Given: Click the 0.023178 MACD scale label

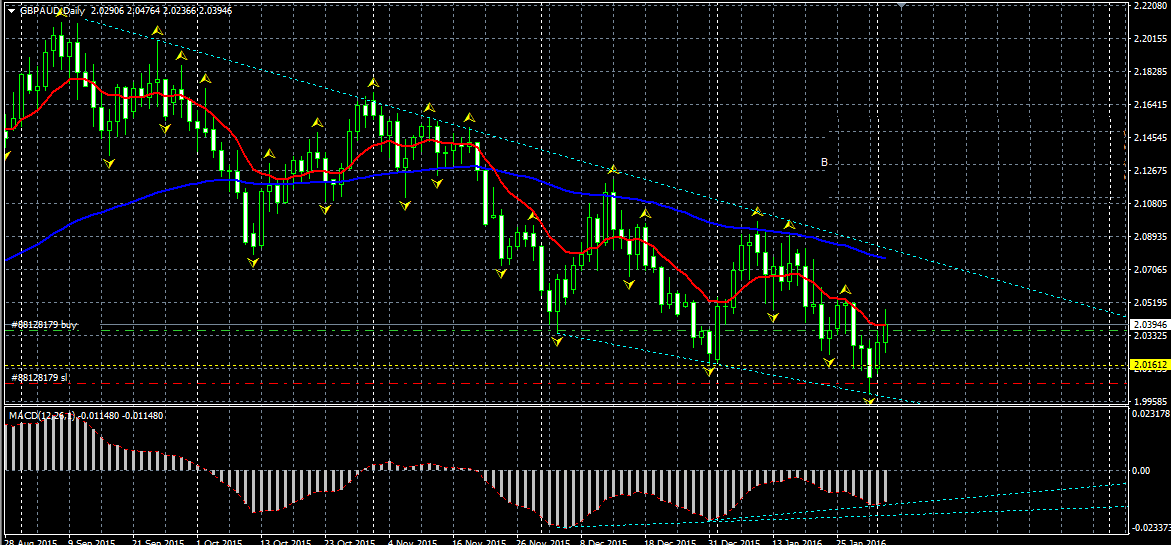Looking at the screenshot, I should pos(1151,413).
